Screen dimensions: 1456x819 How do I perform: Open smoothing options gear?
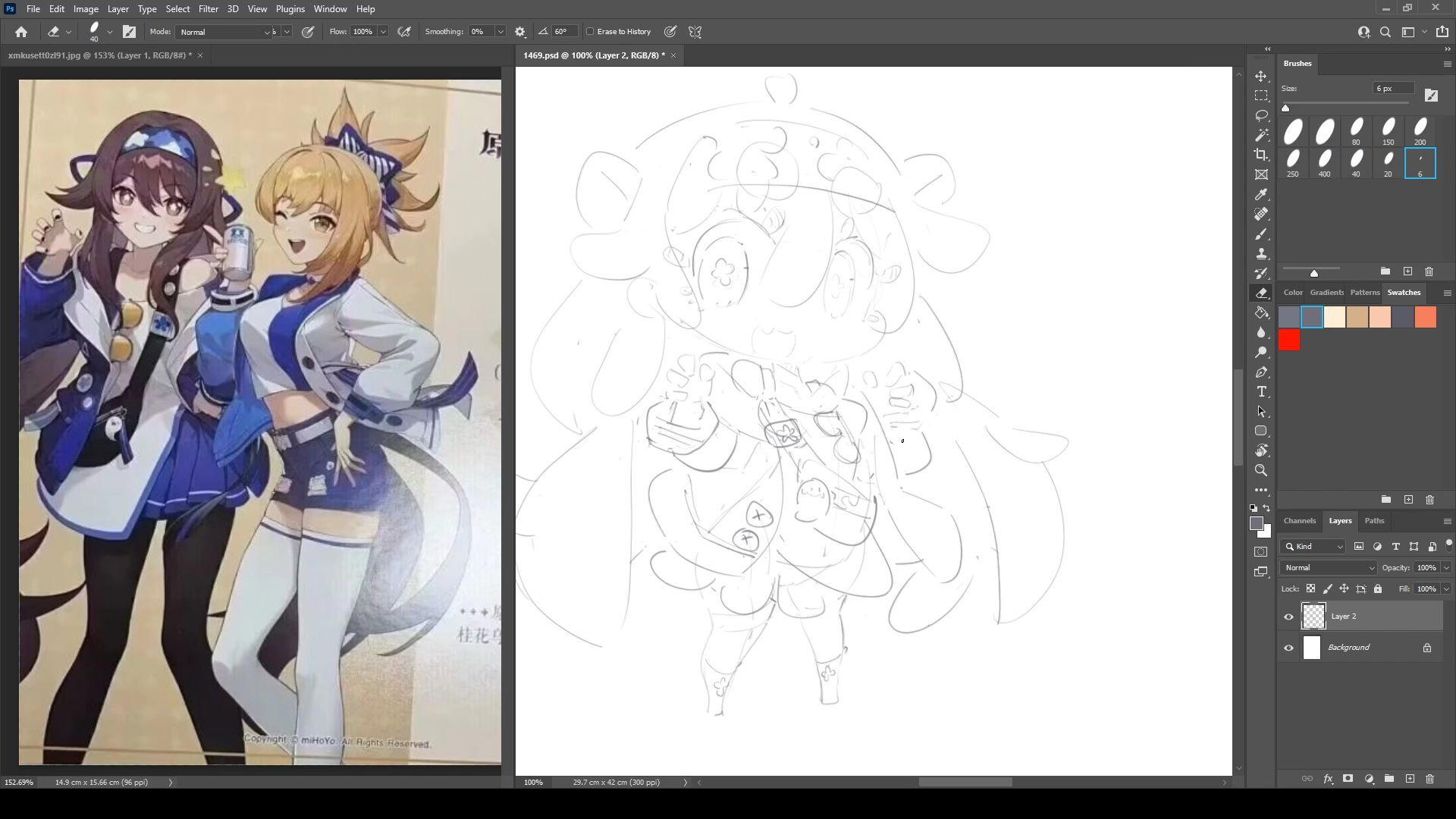pyautogui.click(x=520, y=32)
